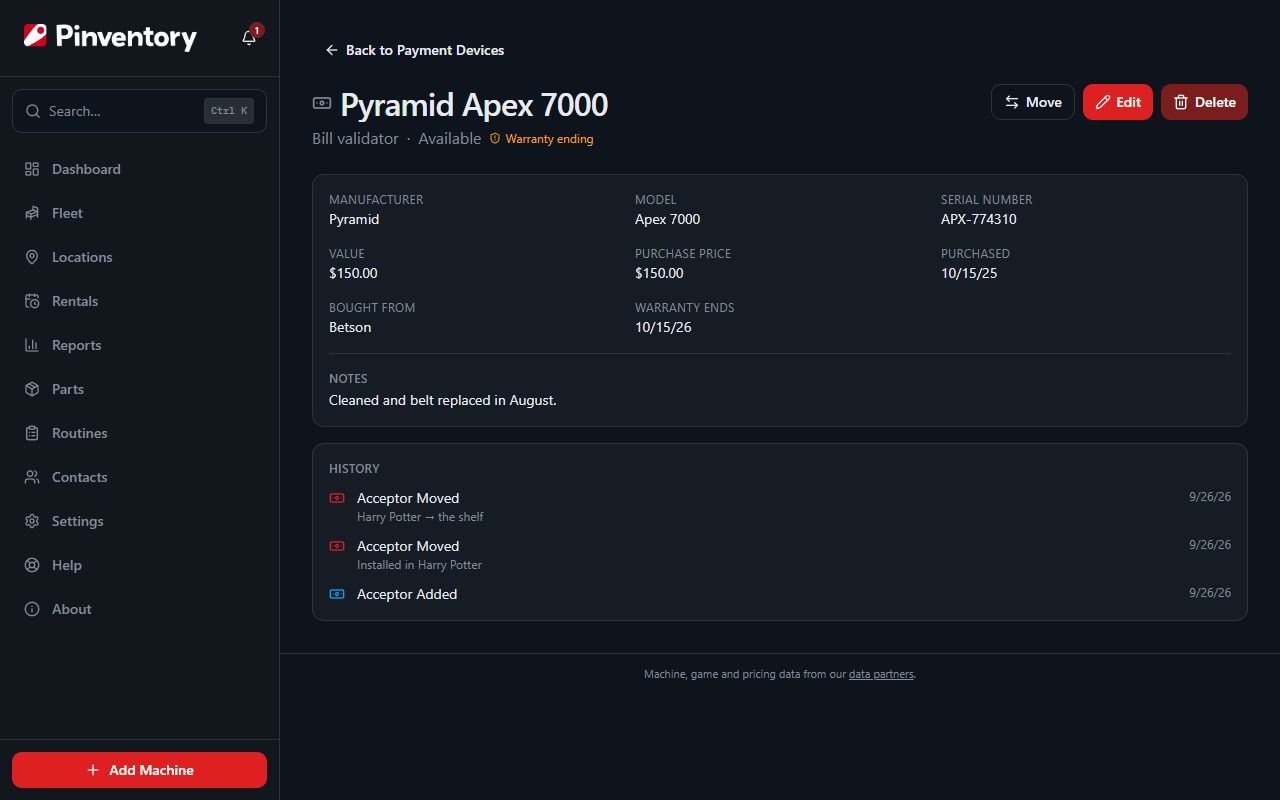Viewport: 1280px width, 800px height.
Task: Click the 'Acceptor Moved' entry 'Harry Potter → the shelf'
Action: (780, 507)
